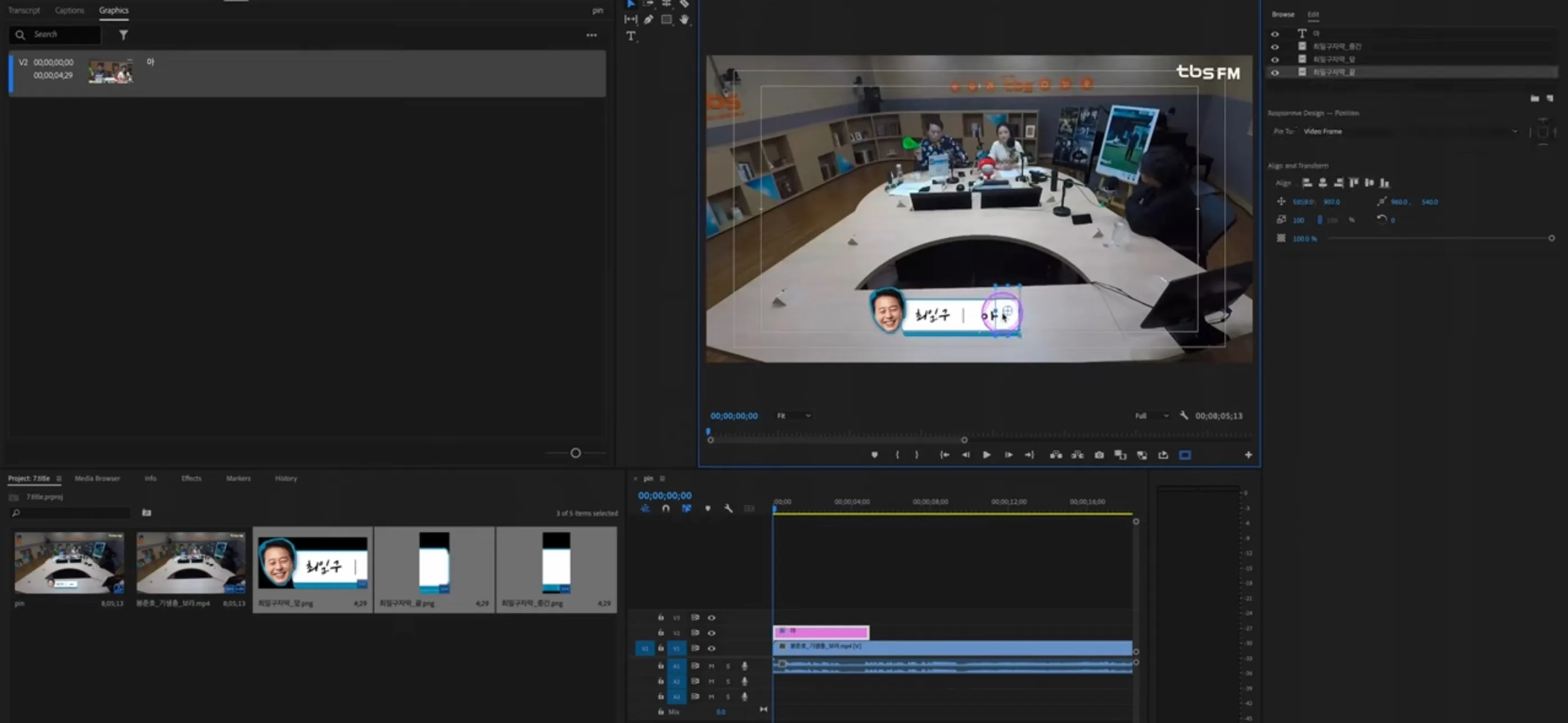The width and height of the screenshot is (1568, 723).
Task: Open the Project 7.title panel menu
Action: point(58,478)
